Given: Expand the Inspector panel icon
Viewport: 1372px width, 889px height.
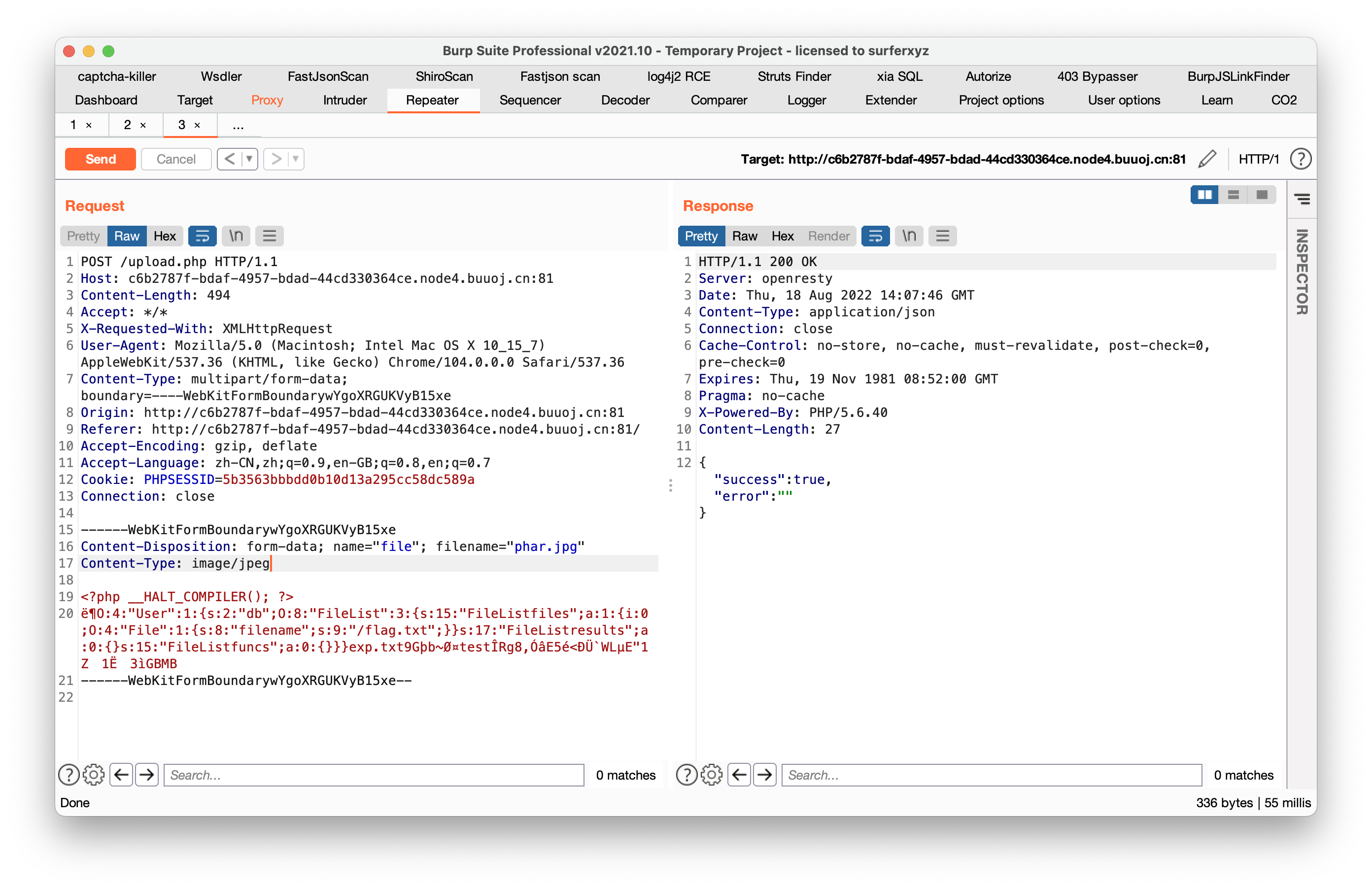Looking at the screenshot, I should click(x=1302, y=200).
